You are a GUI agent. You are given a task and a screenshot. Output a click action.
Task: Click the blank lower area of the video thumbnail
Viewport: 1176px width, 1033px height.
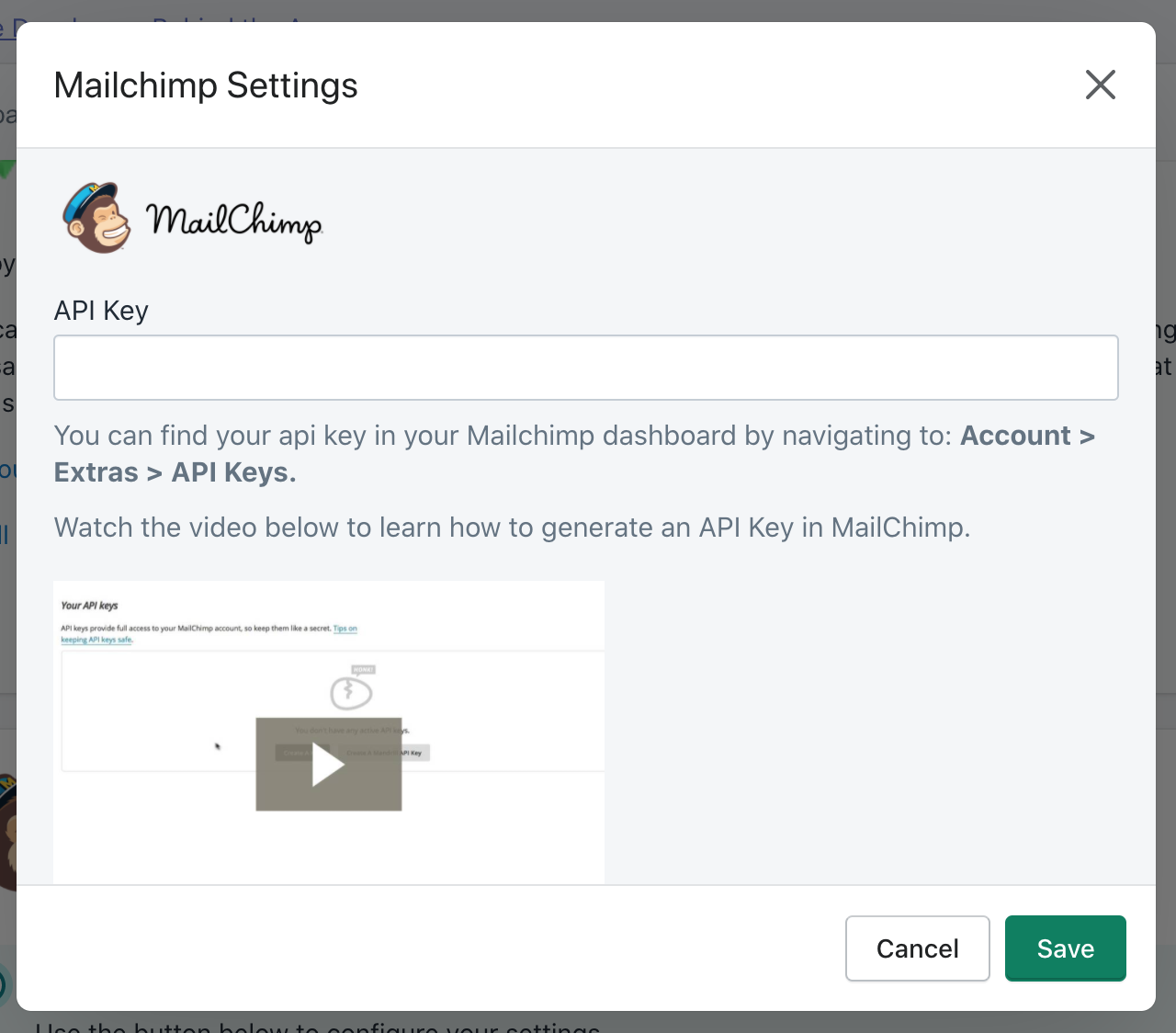click(x=328, y=846)
